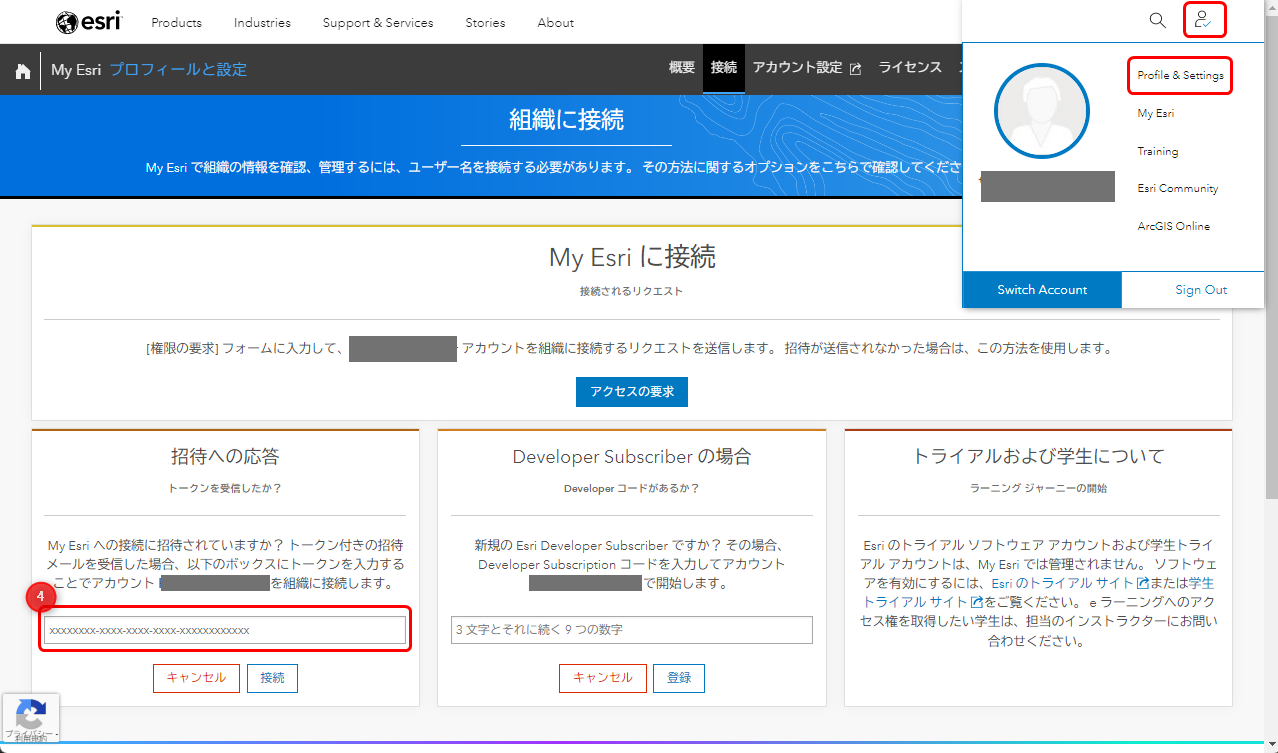Screen dimensions: 1278x753
Task: Click the user account icon
Action: tap(1204, 20)
